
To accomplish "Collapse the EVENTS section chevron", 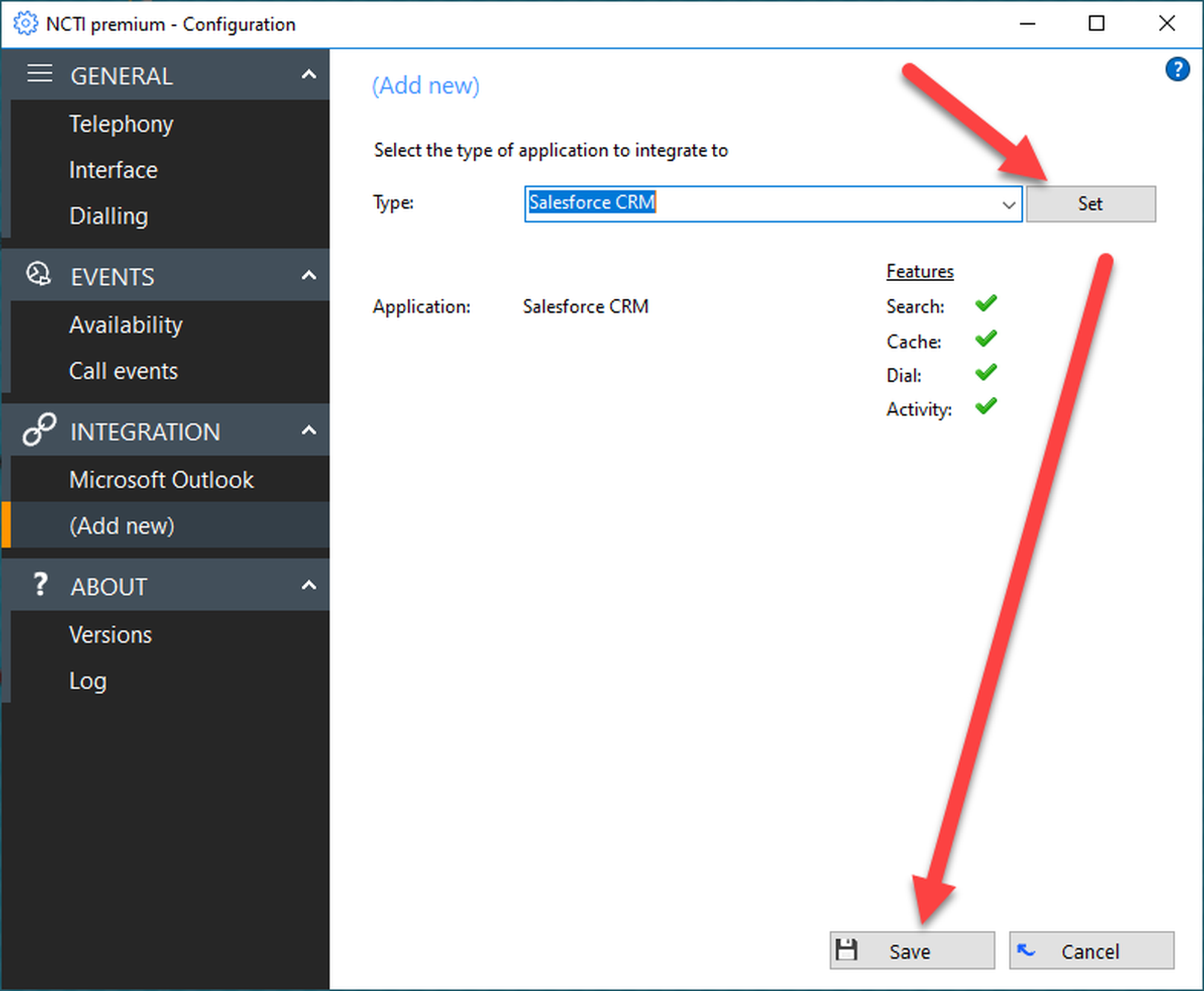I will [x=309, y=276].
